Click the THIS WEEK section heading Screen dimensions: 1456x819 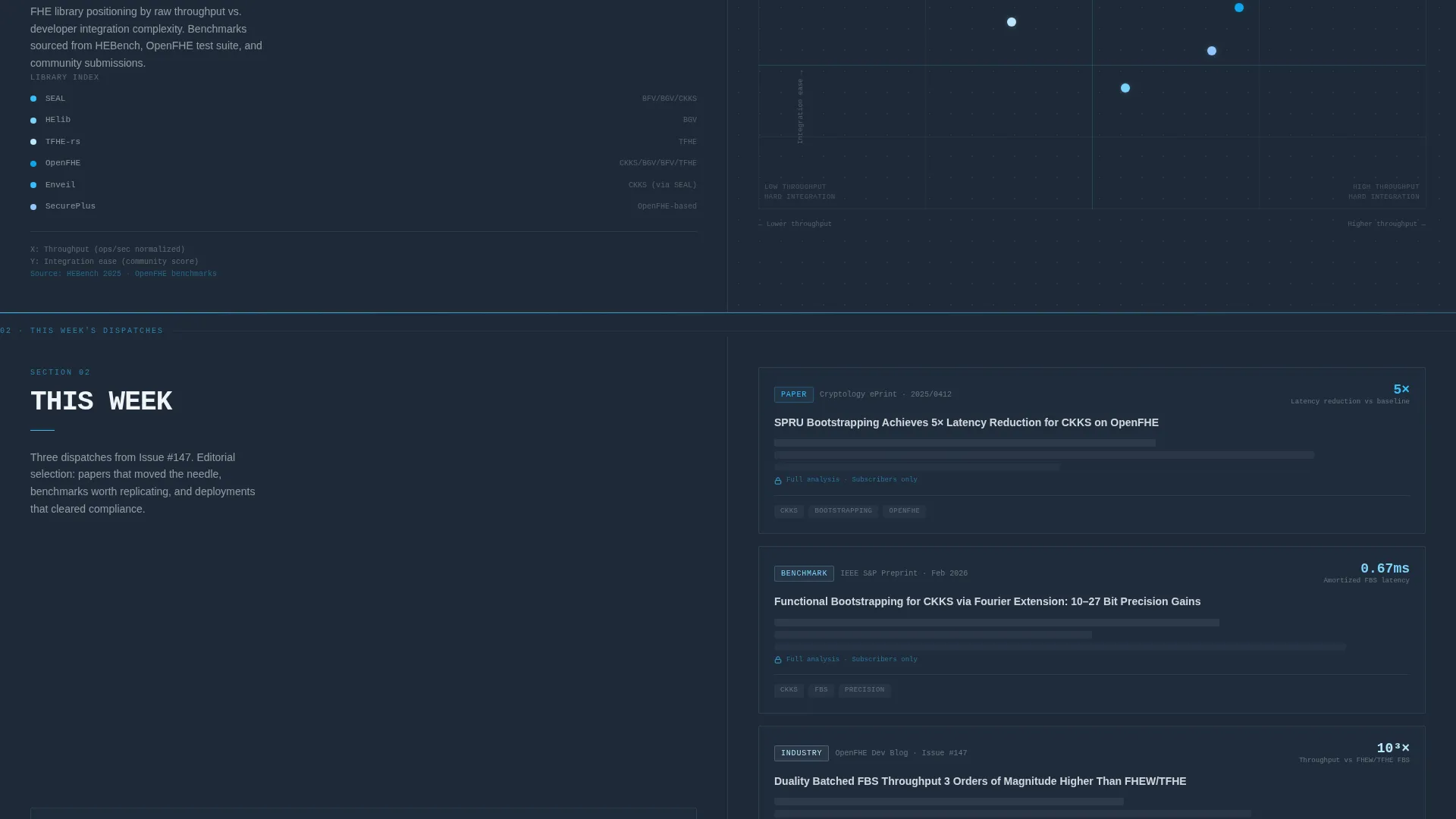click(x=101, y=402)
